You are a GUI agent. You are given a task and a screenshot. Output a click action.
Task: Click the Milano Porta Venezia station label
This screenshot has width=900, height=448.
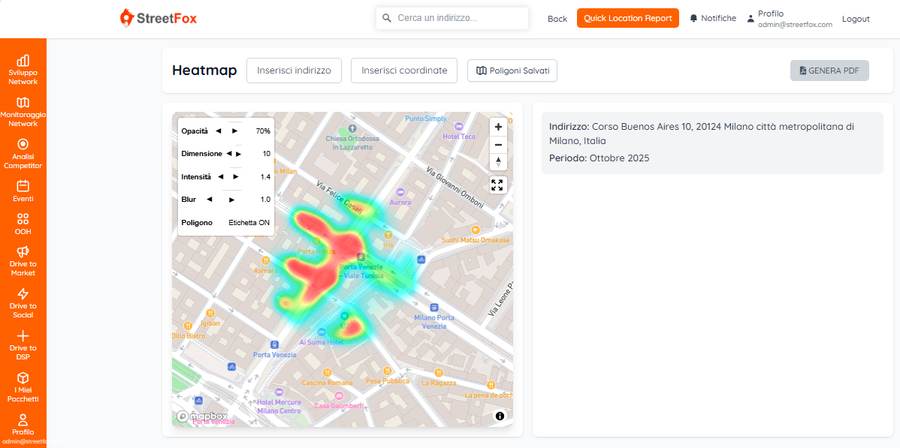(435, 322)
